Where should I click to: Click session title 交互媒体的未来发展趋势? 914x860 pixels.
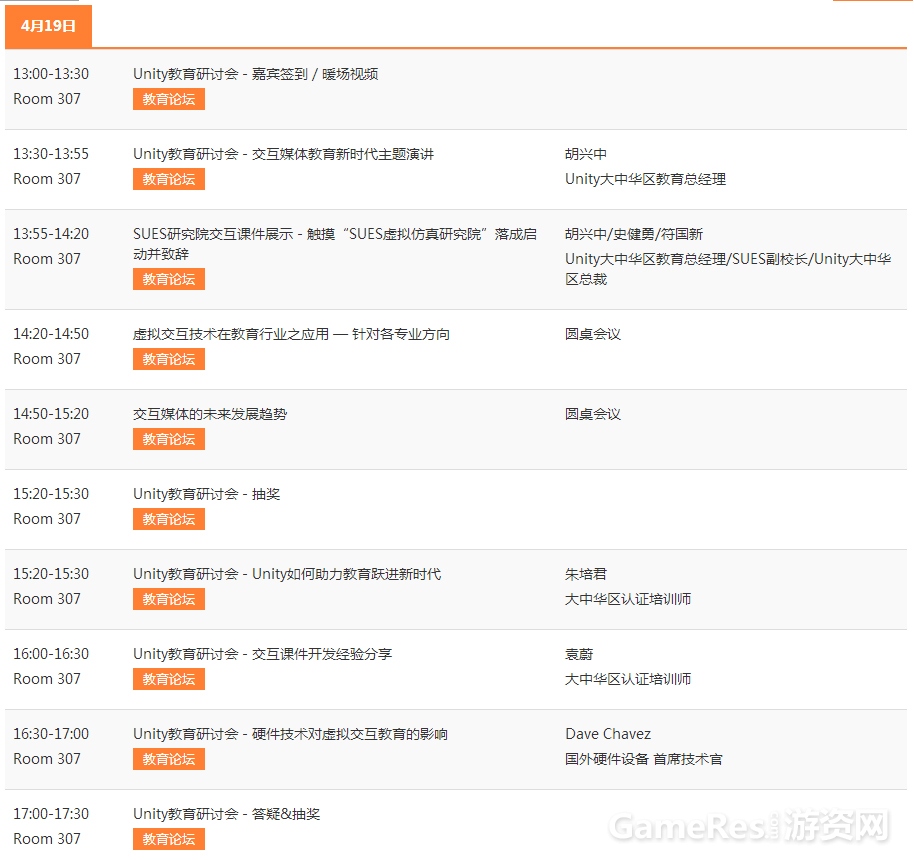click(x=210, y=414)
